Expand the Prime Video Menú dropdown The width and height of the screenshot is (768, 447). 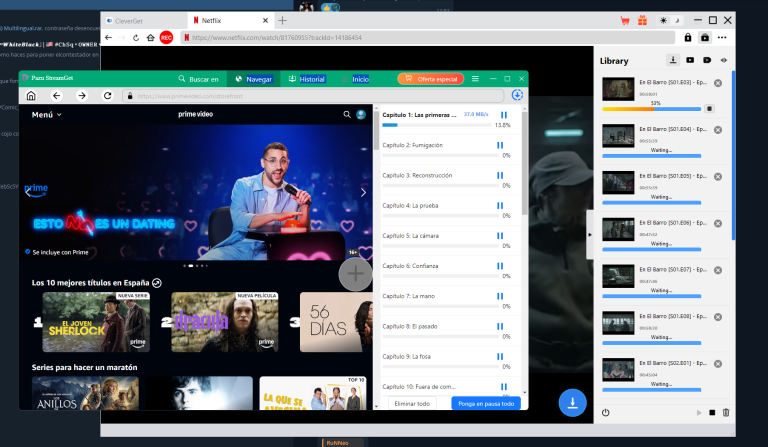pyautogui.click(x=46, y=115)
